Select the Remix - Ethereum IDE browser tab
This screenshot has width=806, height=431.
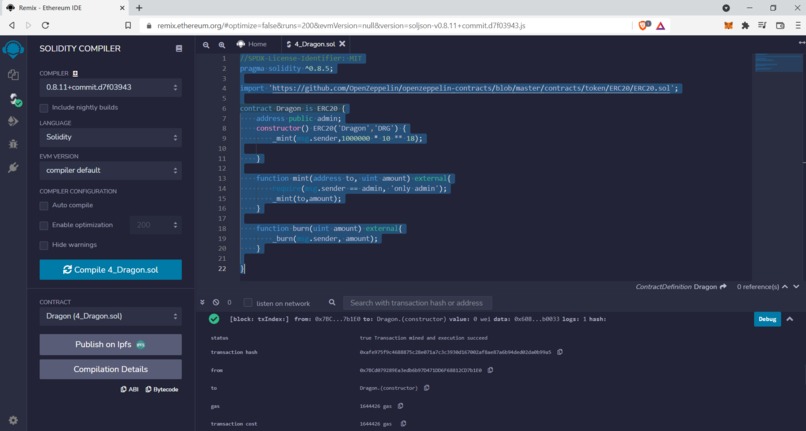[x=62, y=8]
